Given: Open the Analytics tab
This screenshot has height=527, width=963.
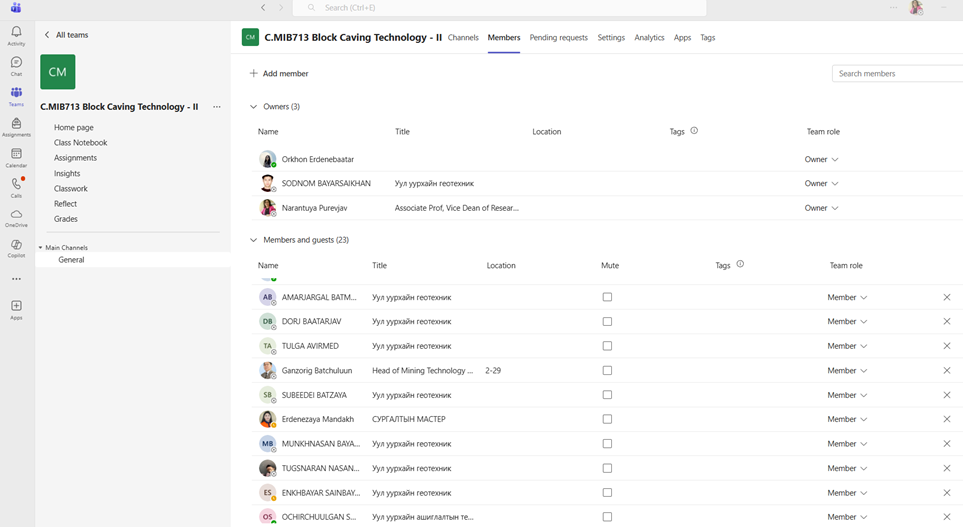Looking at the screenshot, I should (649, 38).
